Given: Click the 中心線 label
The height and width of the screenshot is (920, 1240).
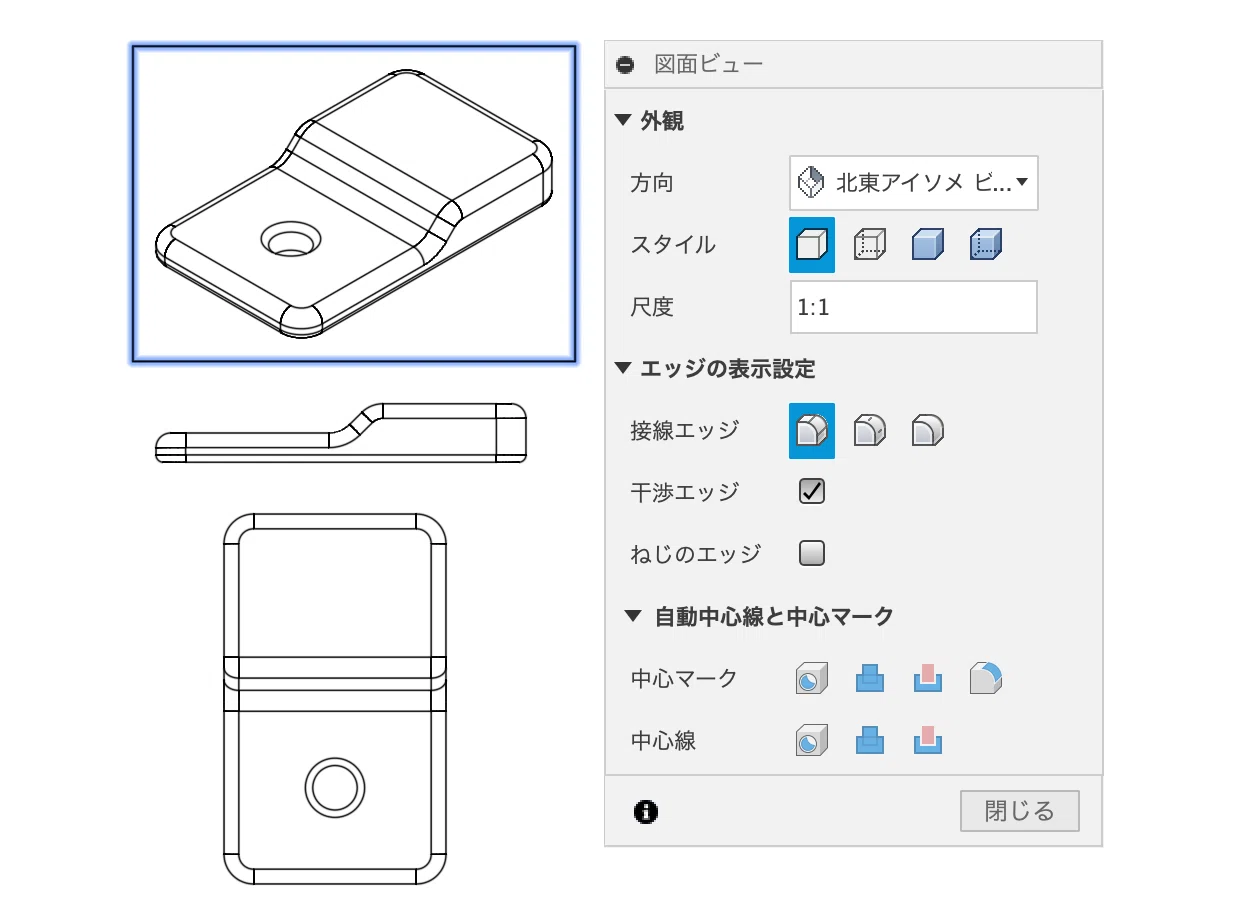Looking at the screenshot, I should coord(663,741).
